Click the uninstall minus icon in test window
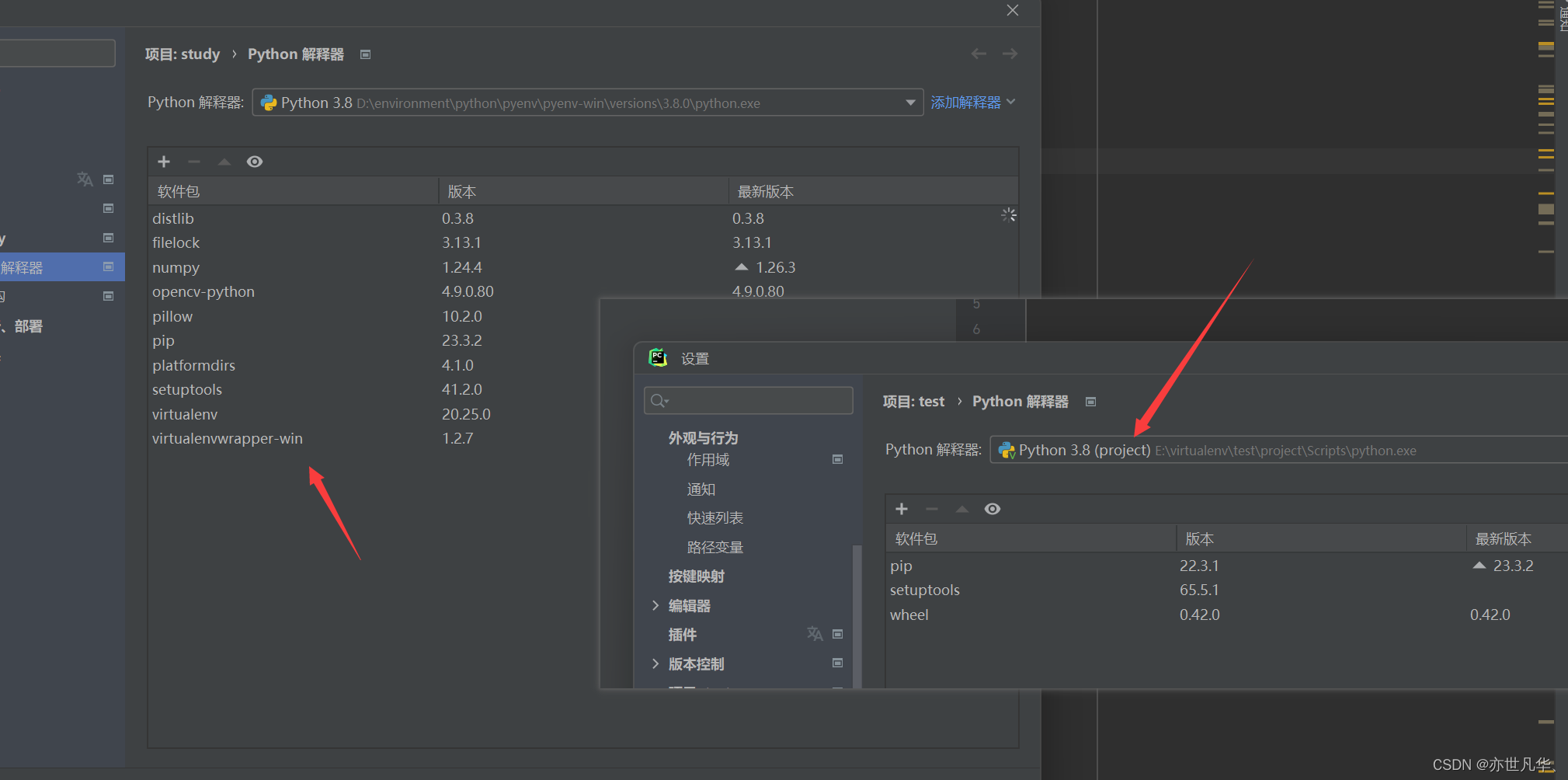 point(932,509)
